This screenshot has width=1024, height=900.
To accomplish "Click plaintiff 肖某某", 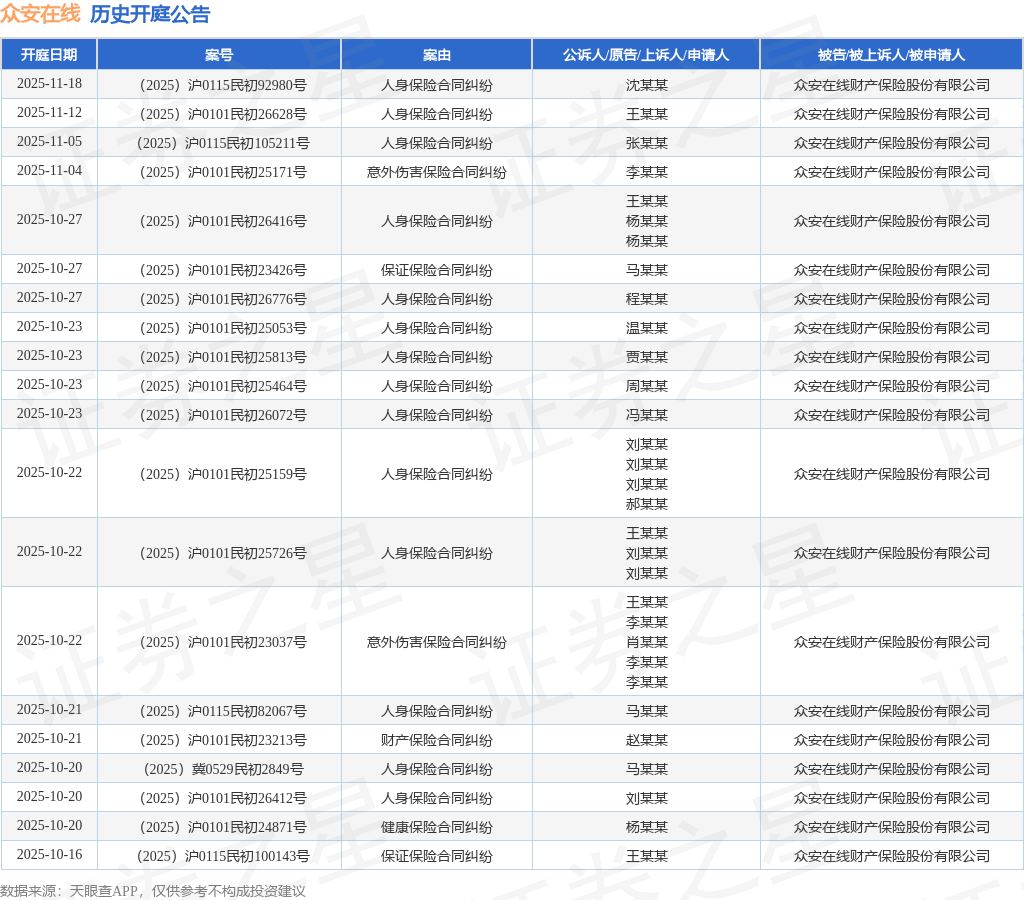I will tap(647, 643).
